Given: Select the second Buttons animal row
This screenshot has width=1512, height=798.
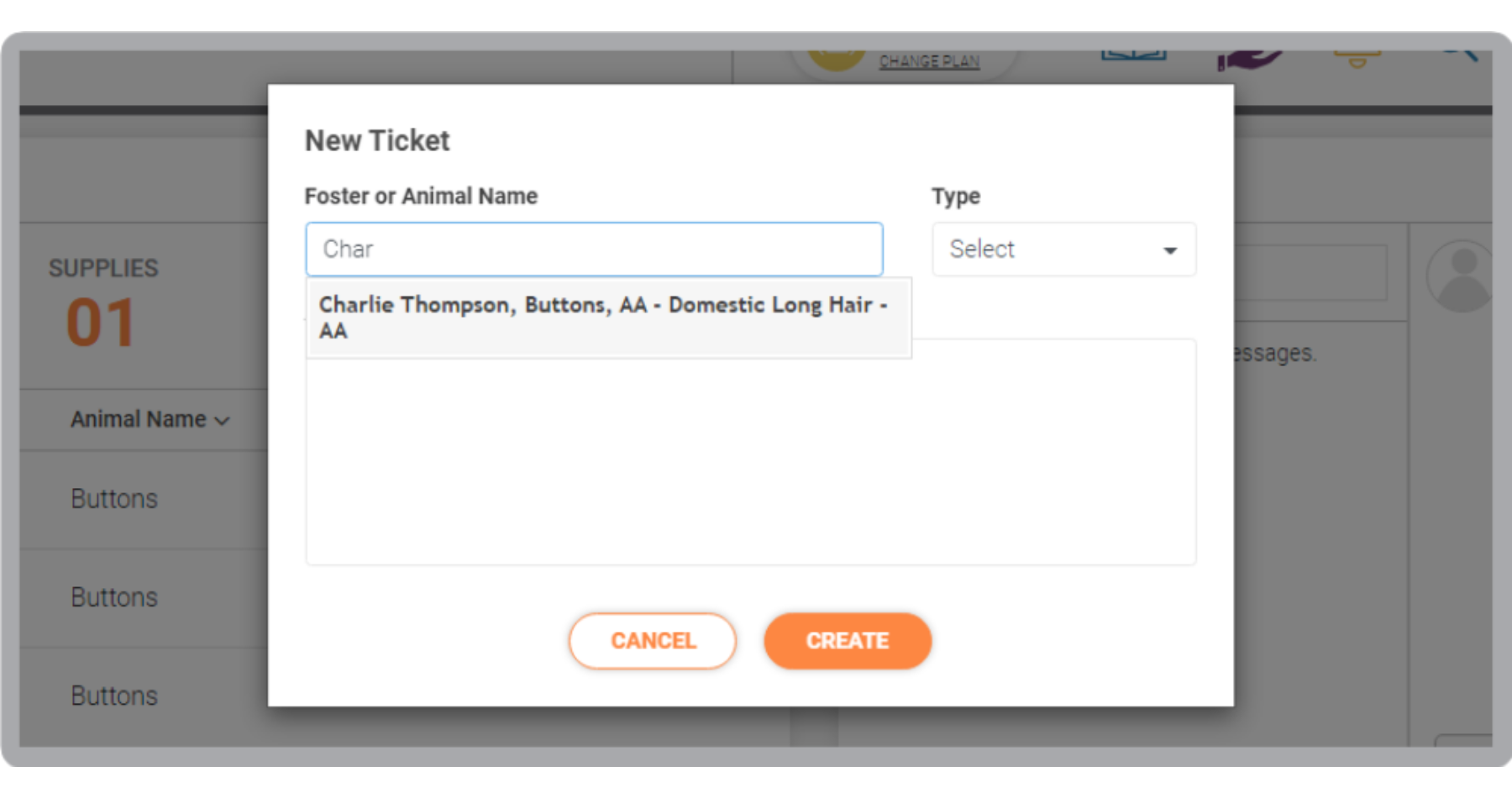Looking at the screenshot, I should click(x=144, y=597).
